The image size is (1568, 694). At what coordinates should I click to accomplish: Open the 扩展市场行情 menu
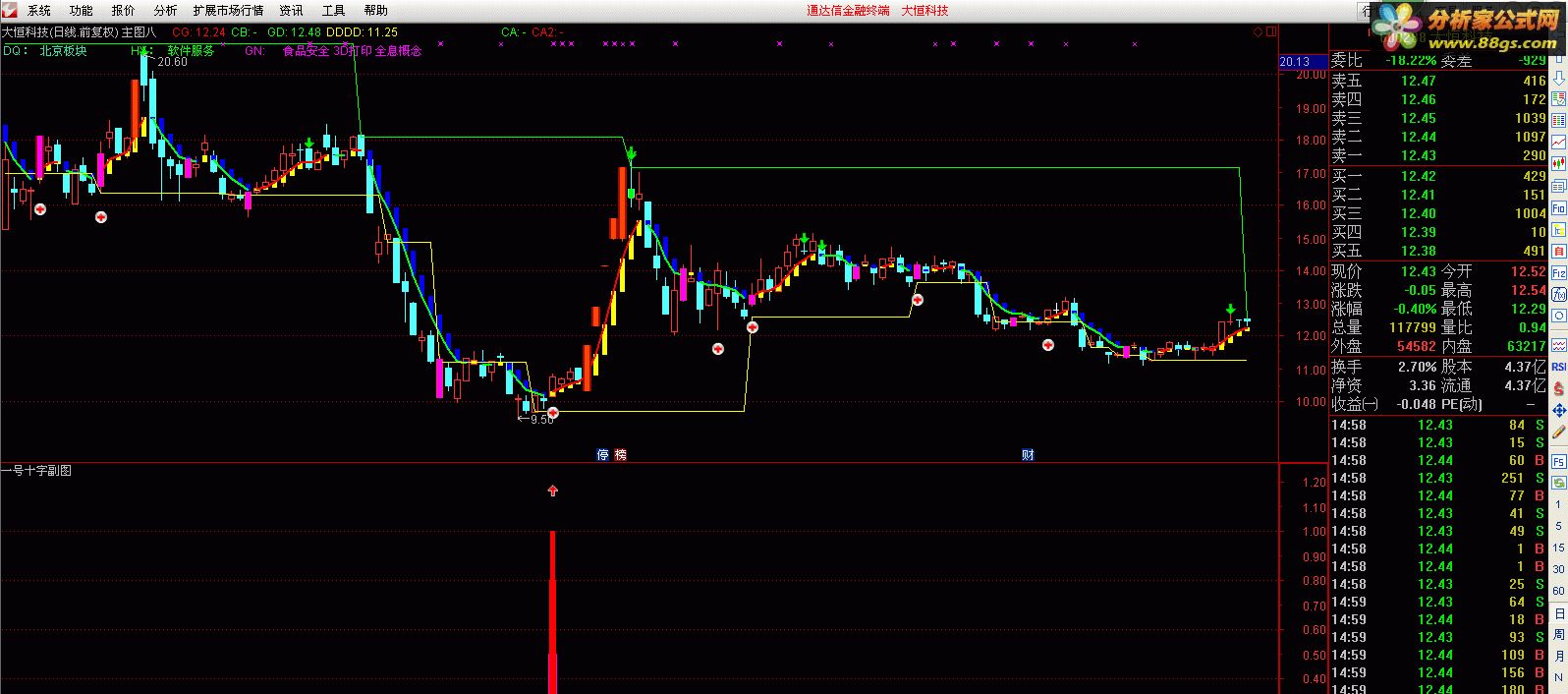pos(229,11)
